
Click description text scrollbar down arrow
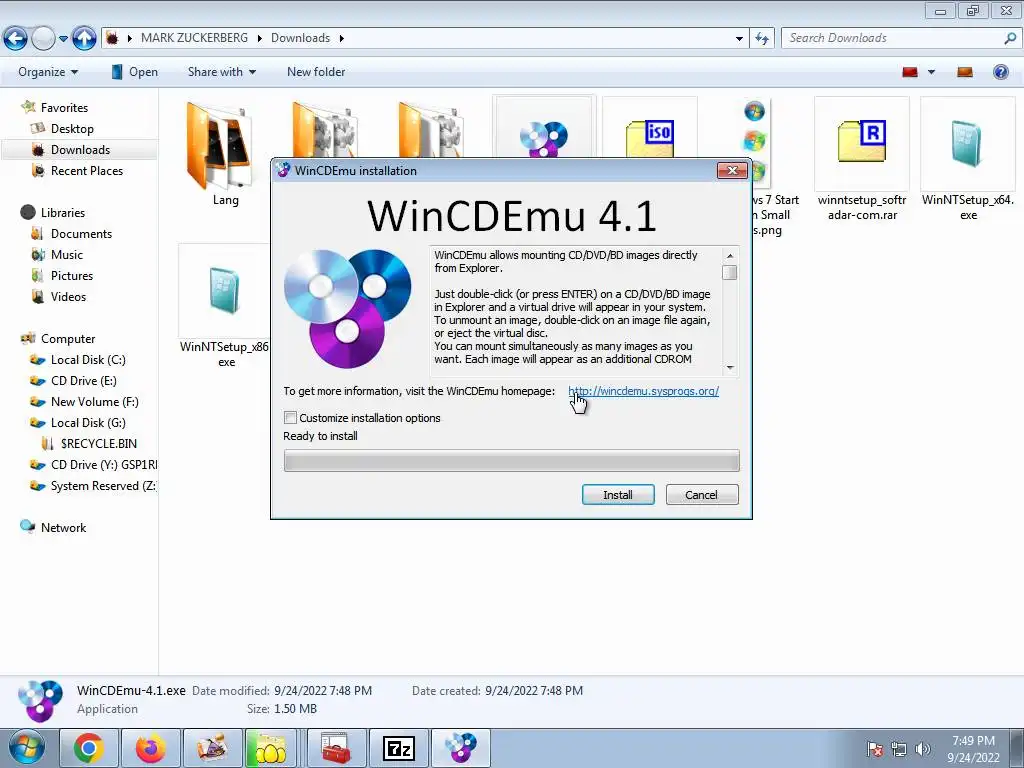pyautogui.click(x=730, y=367)
